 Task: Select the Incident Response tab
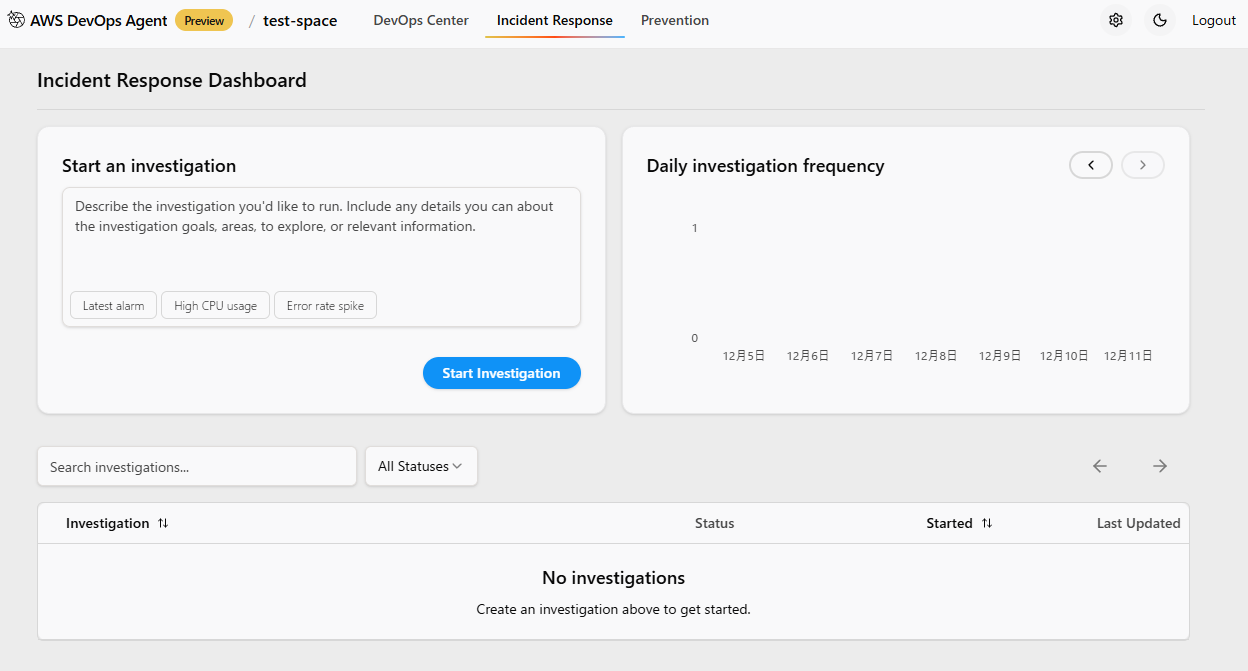pyautogui.click(x=555, y=20)
